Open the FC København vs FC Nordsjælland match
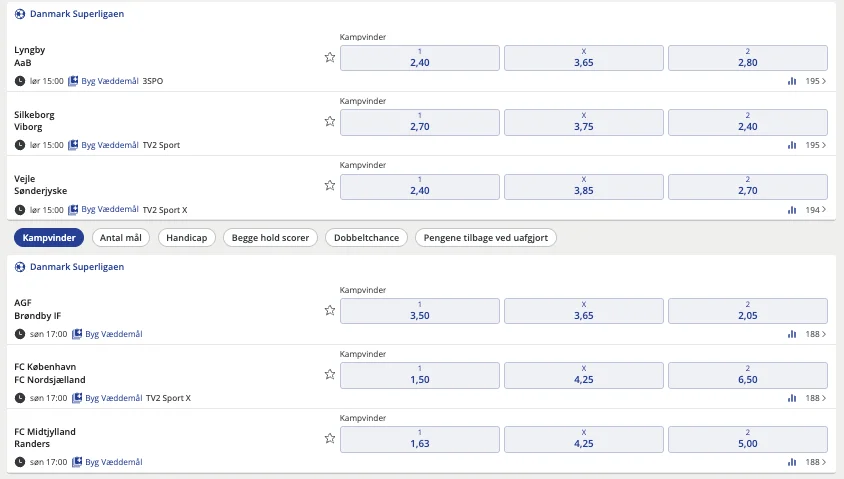Image resolution: width=844 pixels, height=479 pixels. [50, 373]
